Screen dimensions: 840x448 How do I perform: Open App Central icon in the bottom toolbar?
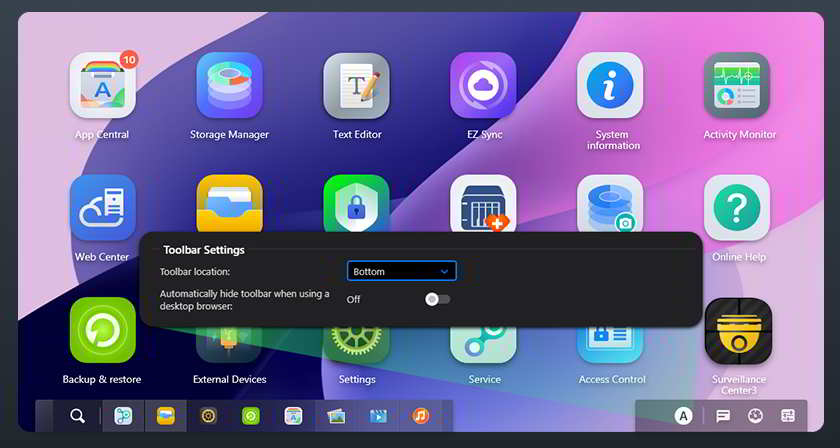point(293,416)
